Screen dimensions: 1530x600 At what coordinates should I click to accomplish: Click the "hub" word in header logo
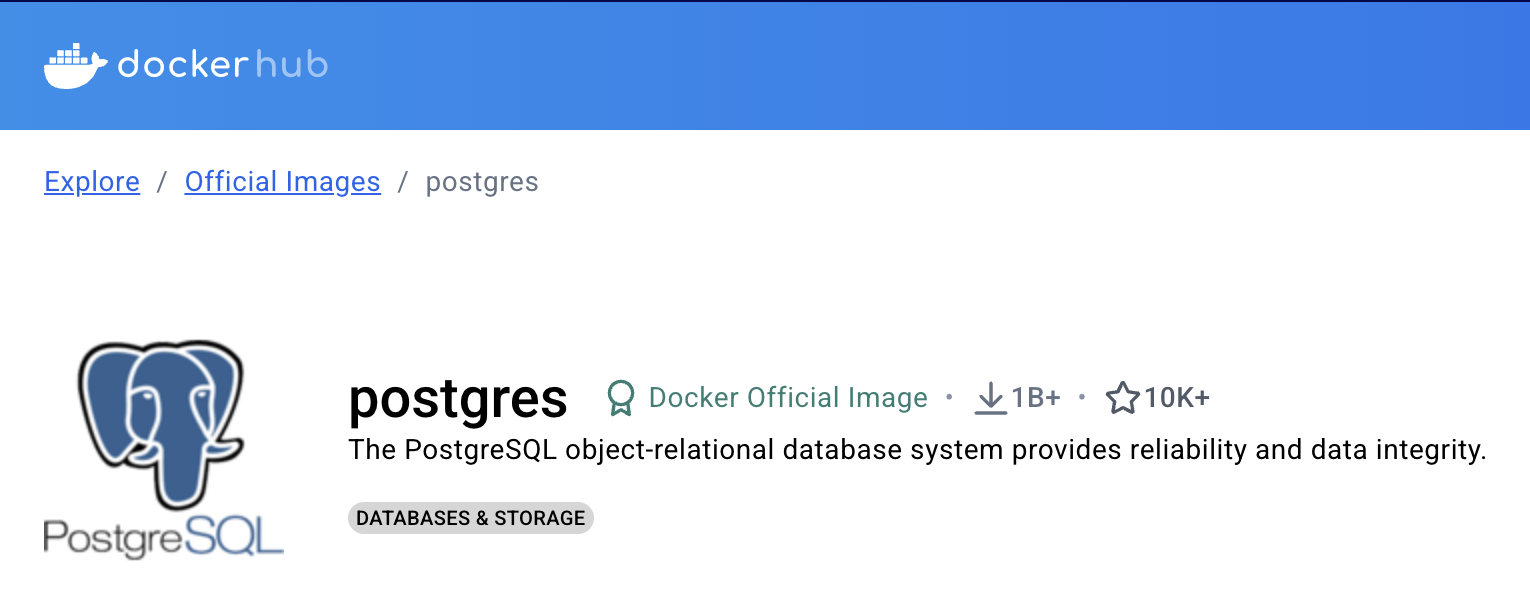click(291, 65)
